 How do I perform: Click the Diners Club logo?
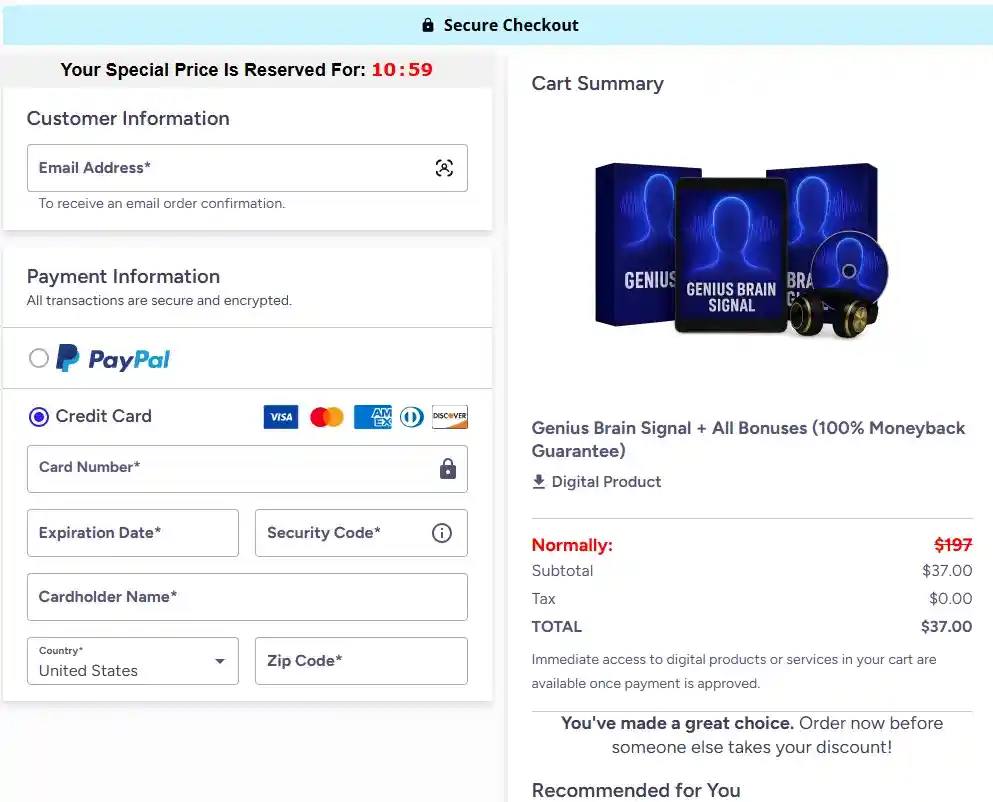coord(411,417)
